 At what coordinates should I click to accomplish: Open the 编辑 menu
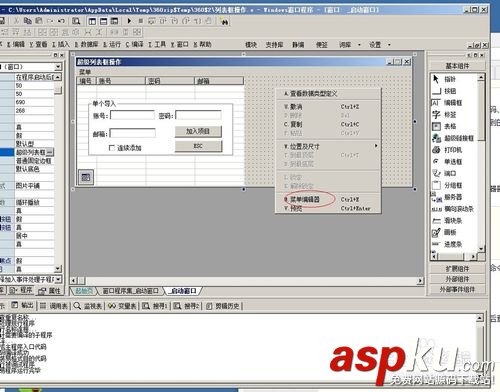(x=16, y=44)
